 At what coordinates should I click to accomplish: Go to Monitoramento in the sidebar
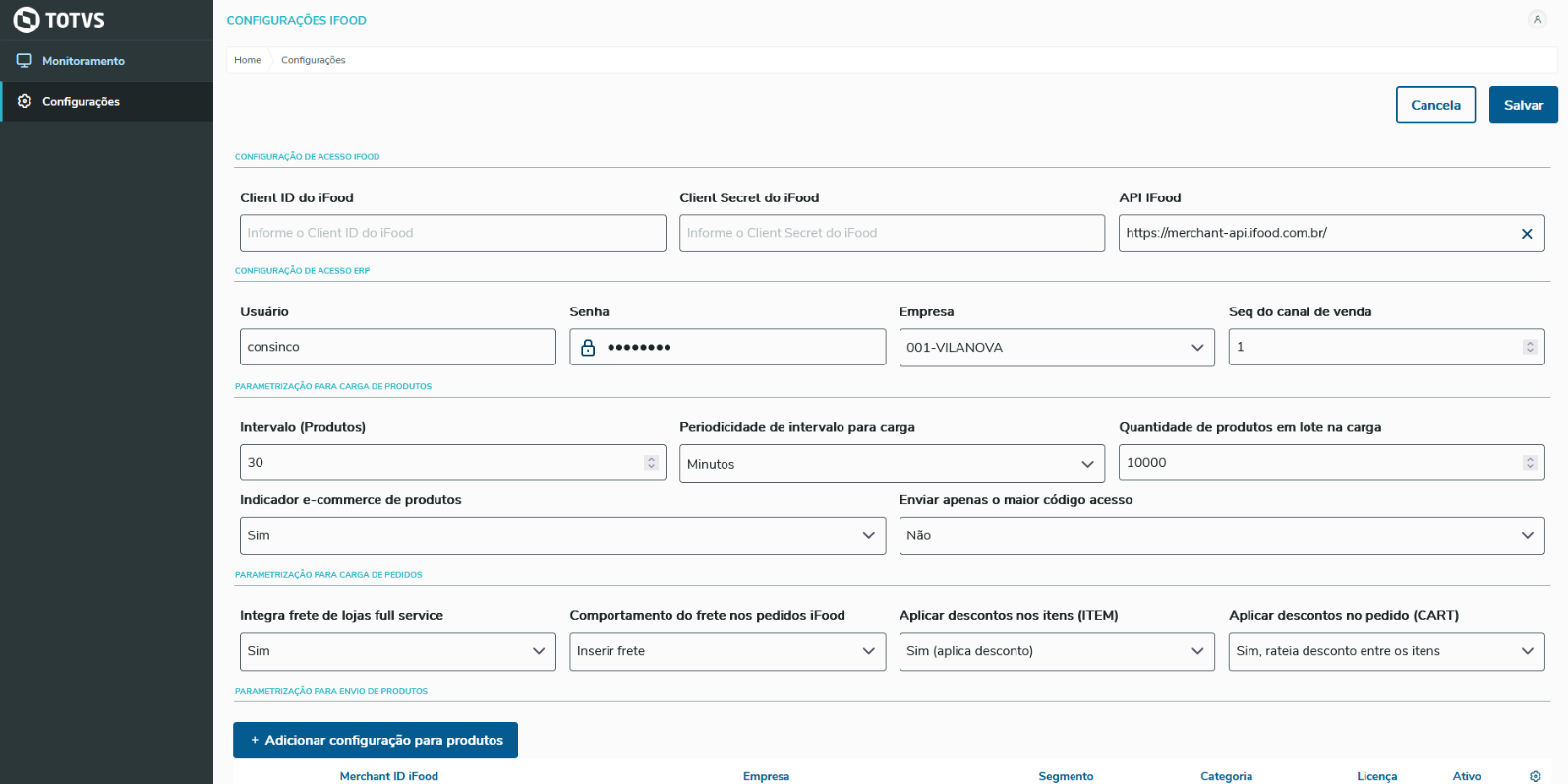(106, 61)
